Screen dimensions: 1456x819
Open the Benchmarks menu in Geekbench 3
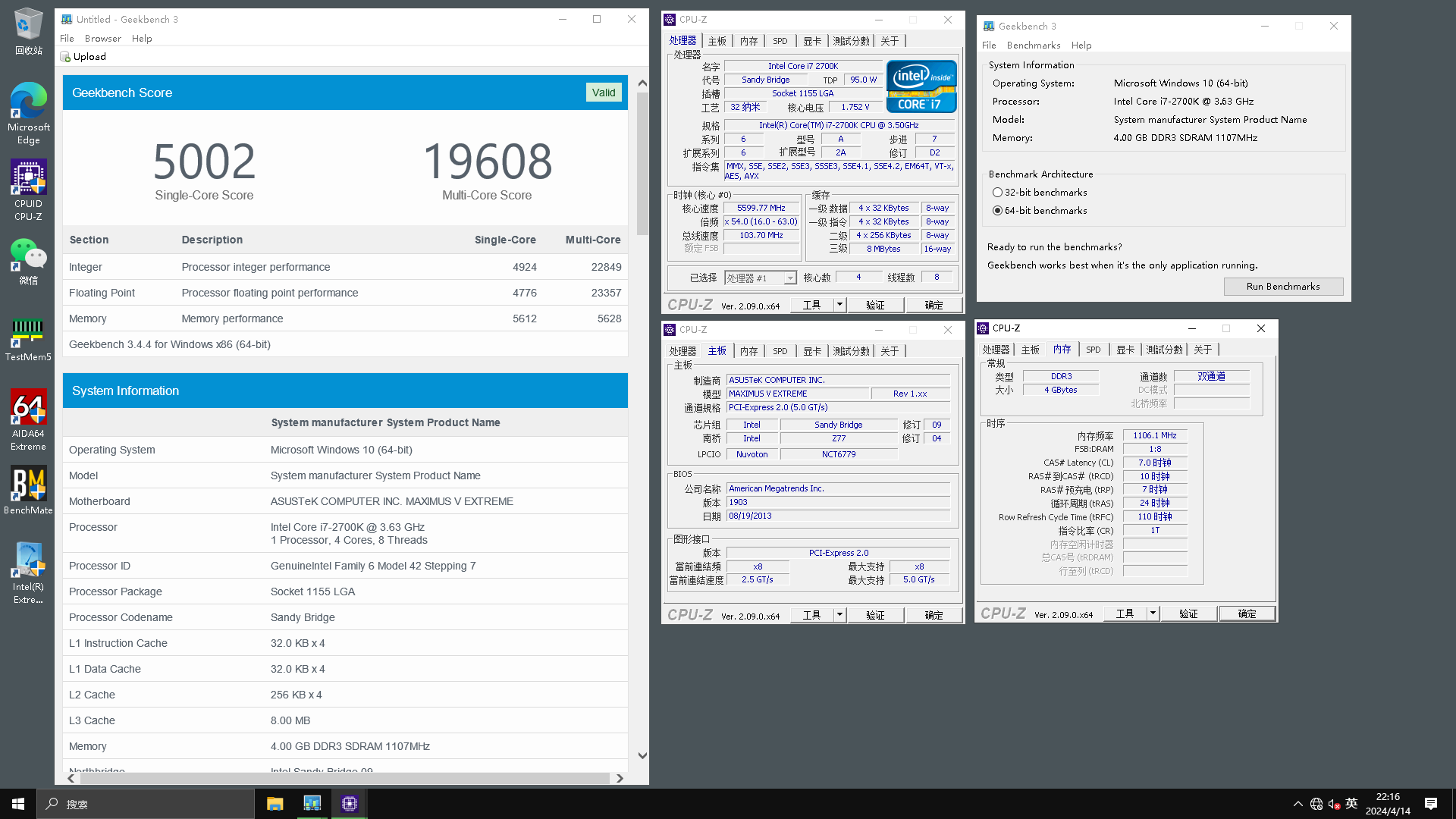[1034, 45]
